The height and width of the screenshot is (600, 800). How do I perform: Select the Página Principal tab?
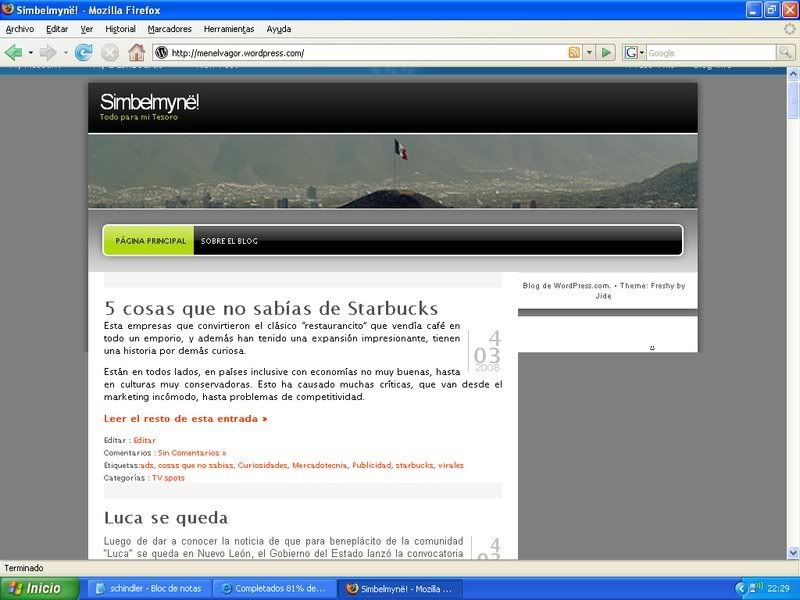pyautogui.click(x=149, y=241)
